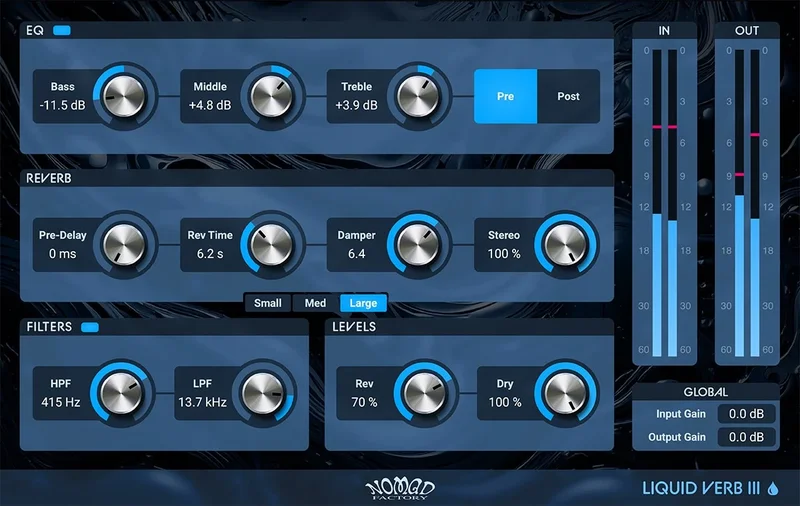Choose the Large room size

[x=363, y=303]
